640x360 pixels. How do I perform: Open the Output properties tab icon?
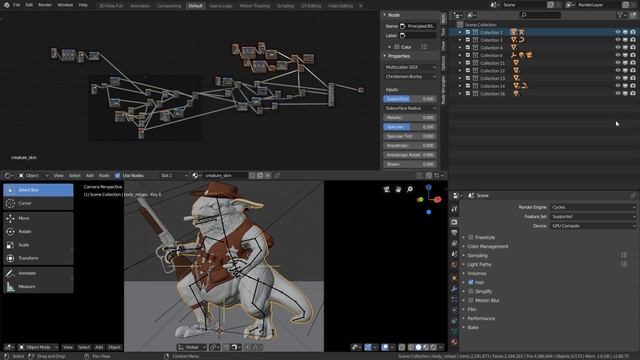(x=454, y=233)
